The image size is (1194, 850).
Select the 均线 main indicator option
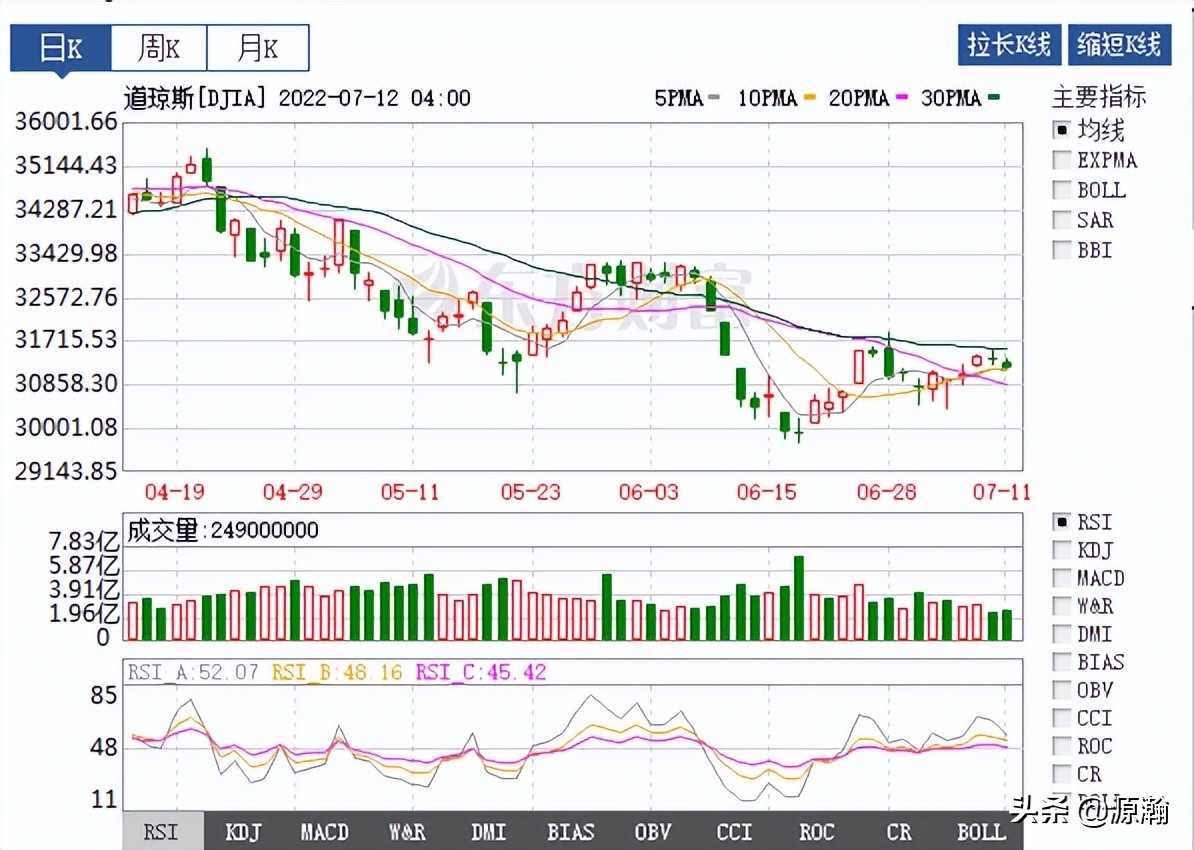(1062, 130)
